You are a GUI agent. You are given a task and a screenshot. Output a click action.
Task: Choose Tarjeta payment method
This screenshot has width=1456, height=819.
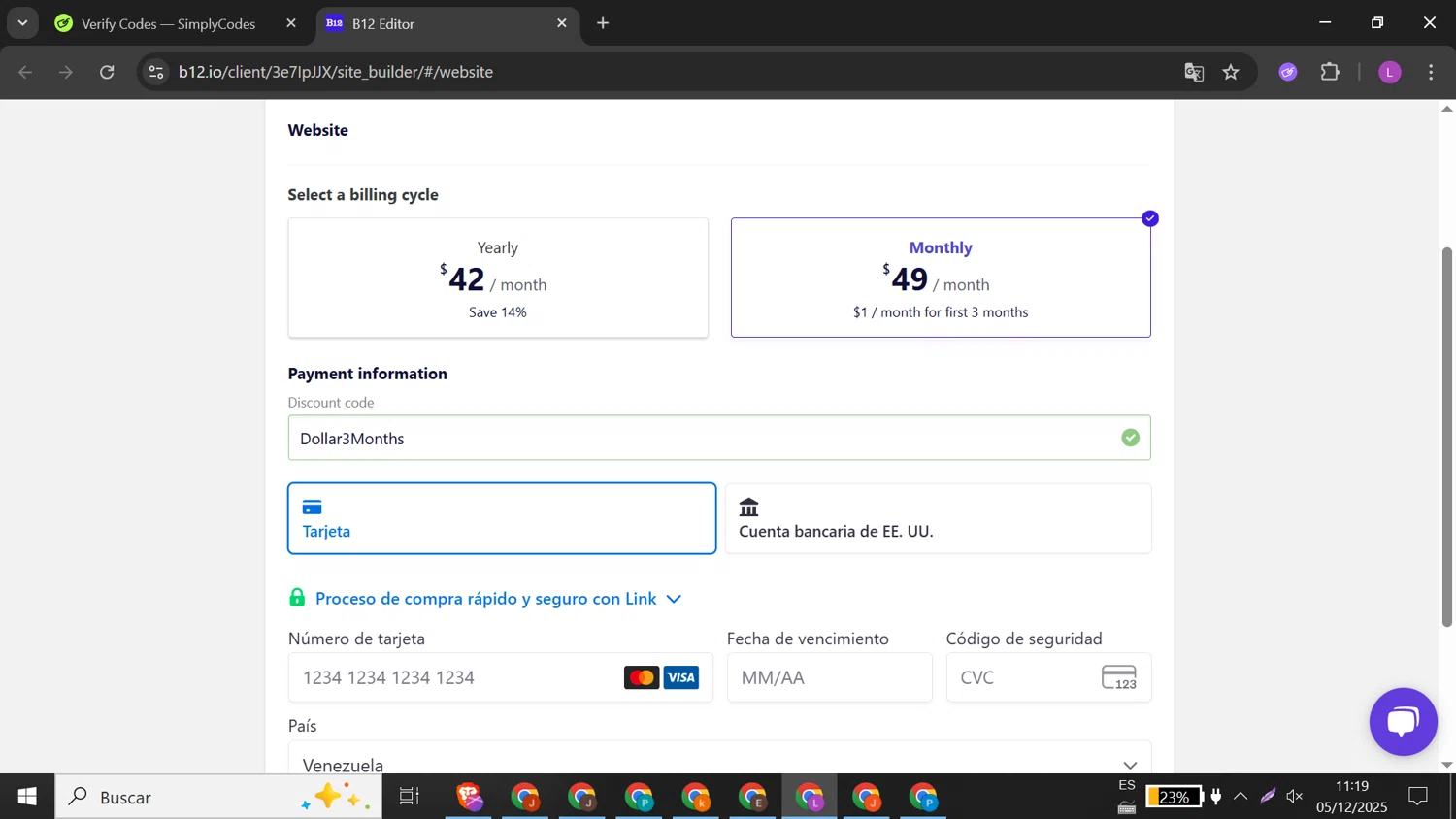tap(502, 518)
